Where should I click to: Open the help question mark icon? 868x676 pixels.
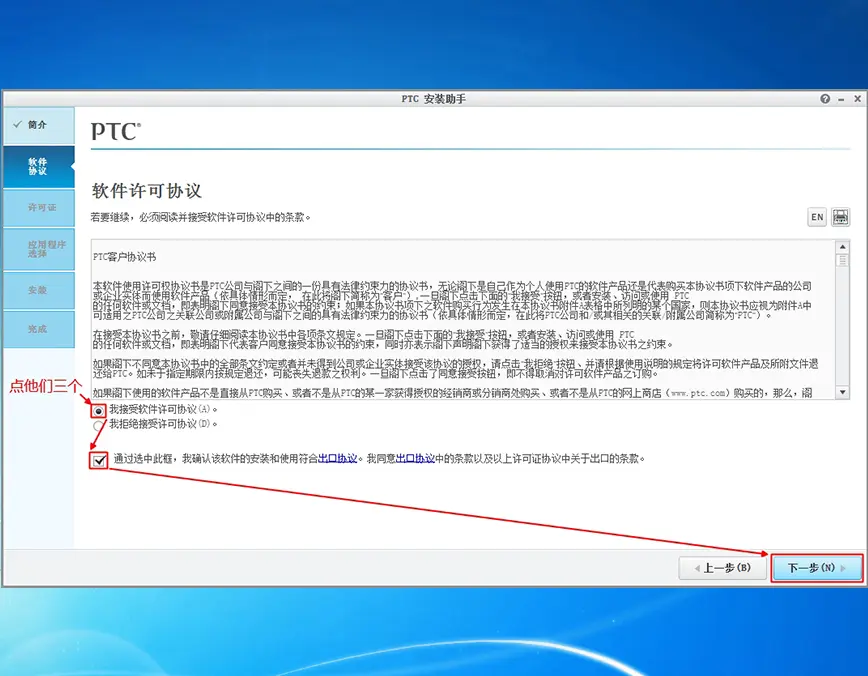[x=825, y=99]
